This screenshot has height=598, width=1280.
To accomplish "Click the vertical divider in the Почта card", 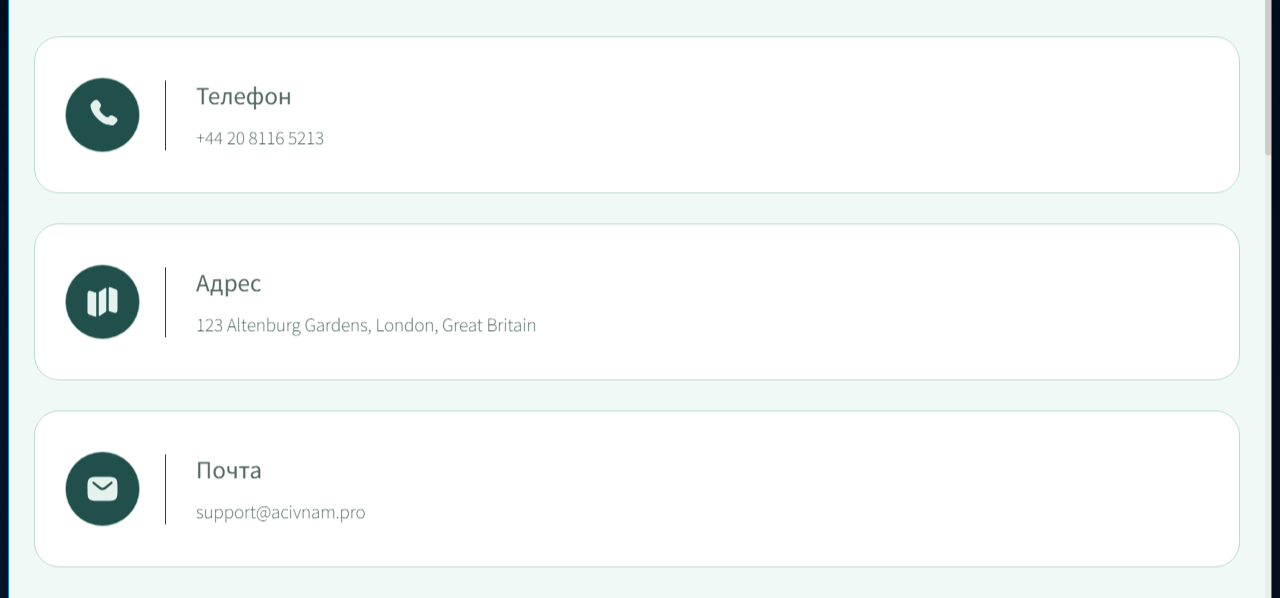I will [165, 489].
